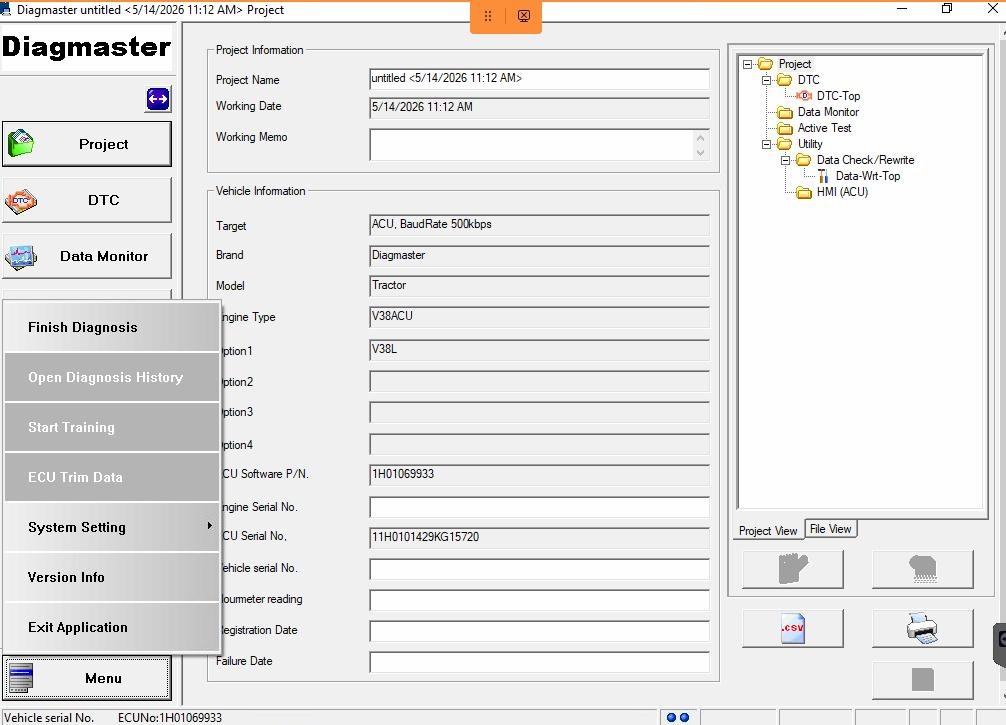The width and height of the screenshot is (1006, 725).
Task: Increment Working Memo scroll up arrow
Action: click(701, 137)
